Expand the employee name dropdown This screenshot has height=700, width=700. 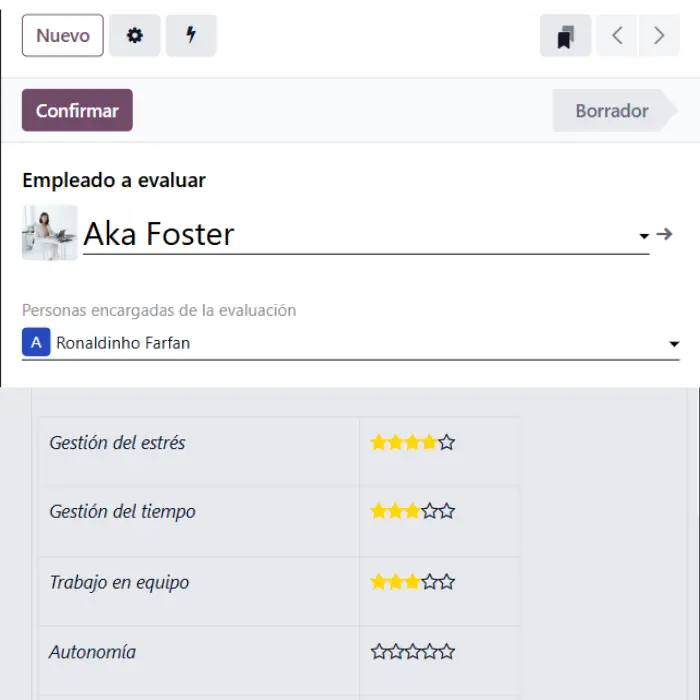[643, 237]
